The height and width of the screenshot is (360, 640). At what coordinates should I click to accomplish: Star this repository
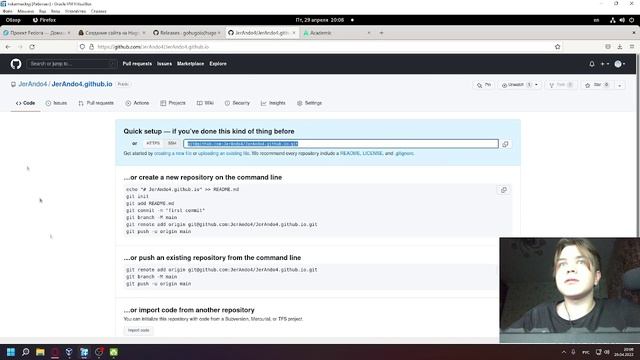(598, 85)
